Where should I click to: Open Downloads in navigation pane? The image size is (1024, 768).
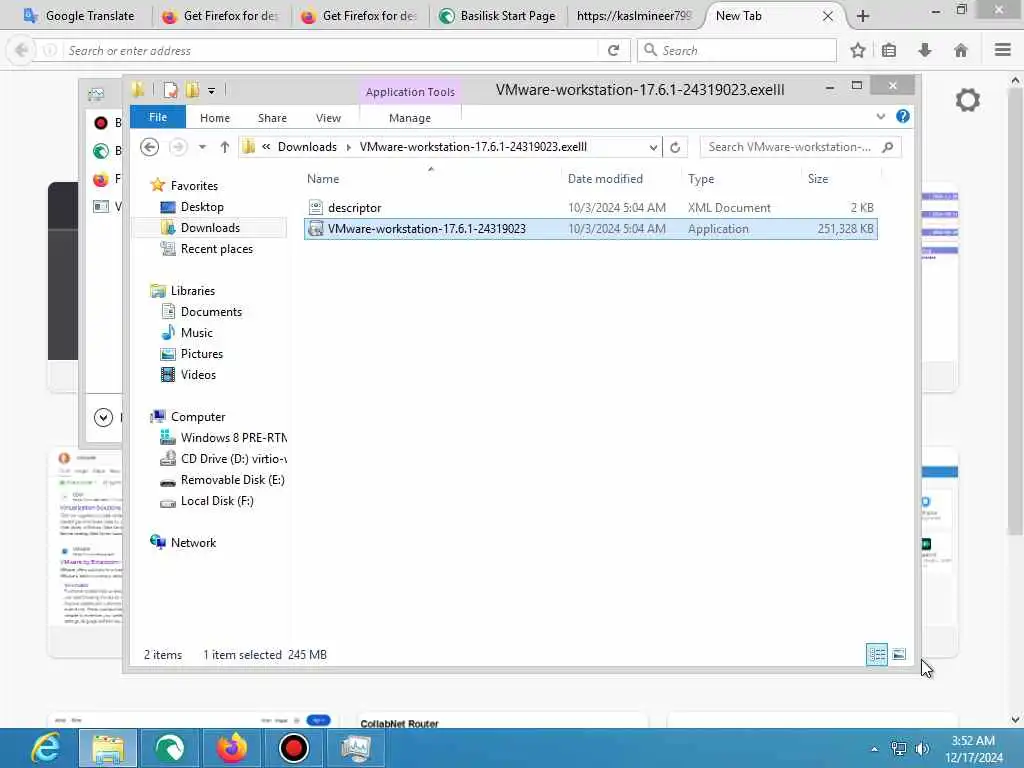coord(210,228)
